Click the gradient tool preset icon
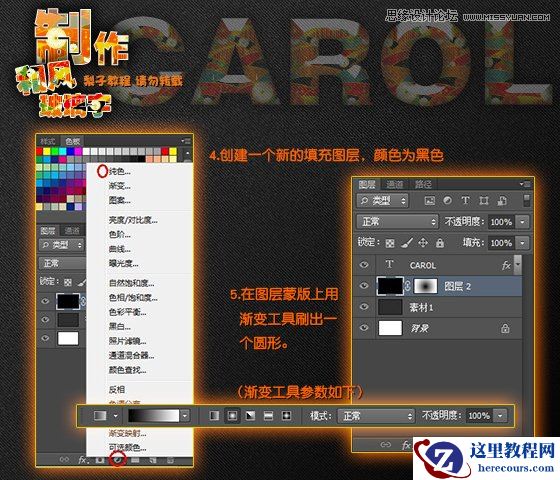Image resolution: width=560 pixels, height=480 pixels. pos(100,416)
